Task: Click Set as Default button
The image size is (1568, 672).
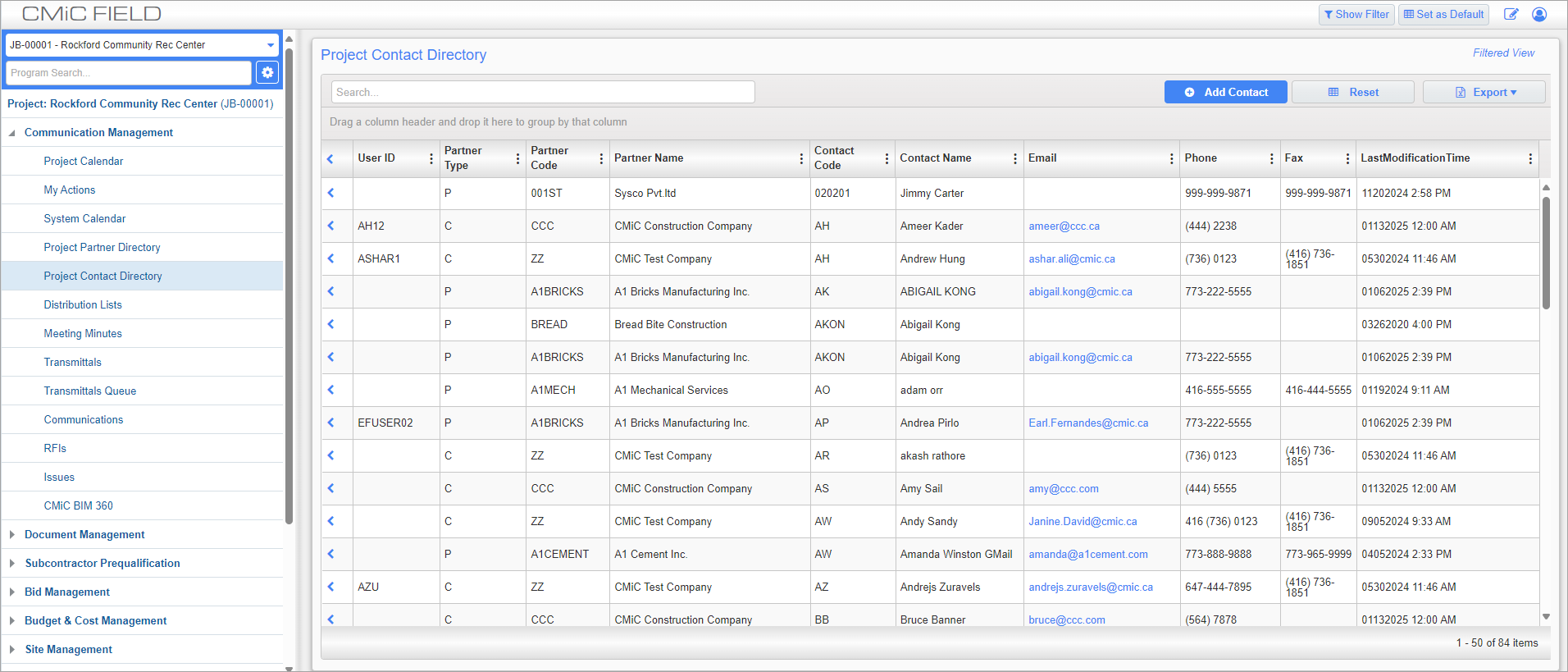Action: (x=1444, y=14)
